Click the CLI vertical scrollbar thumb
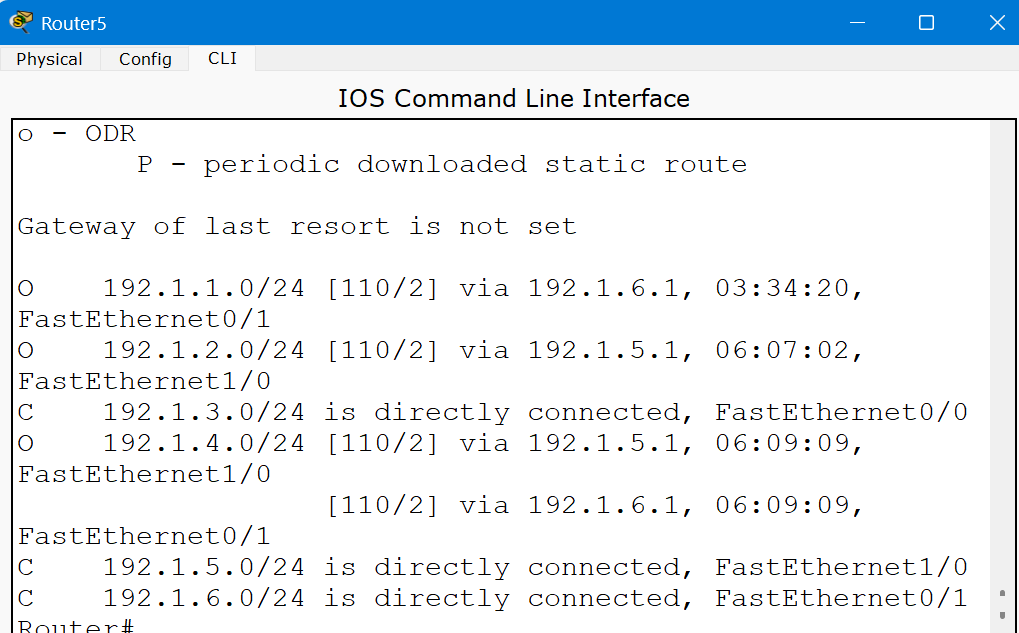1019x633 pixels. pos(1002,603)
